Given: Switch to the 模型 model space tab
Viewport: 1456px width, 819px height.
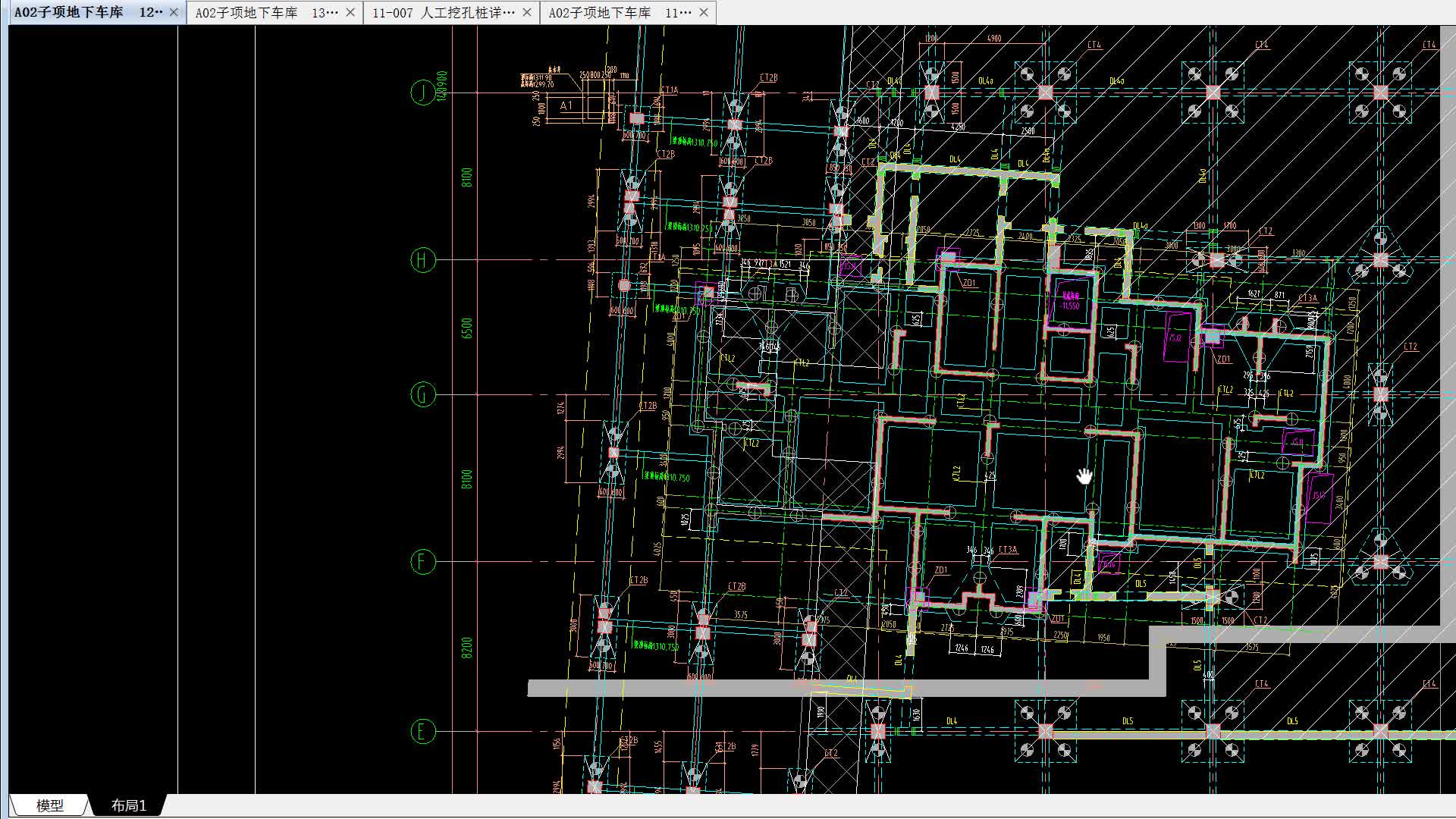Looking at the screenshot, I should pyautogui.click(x=50, y=805).
